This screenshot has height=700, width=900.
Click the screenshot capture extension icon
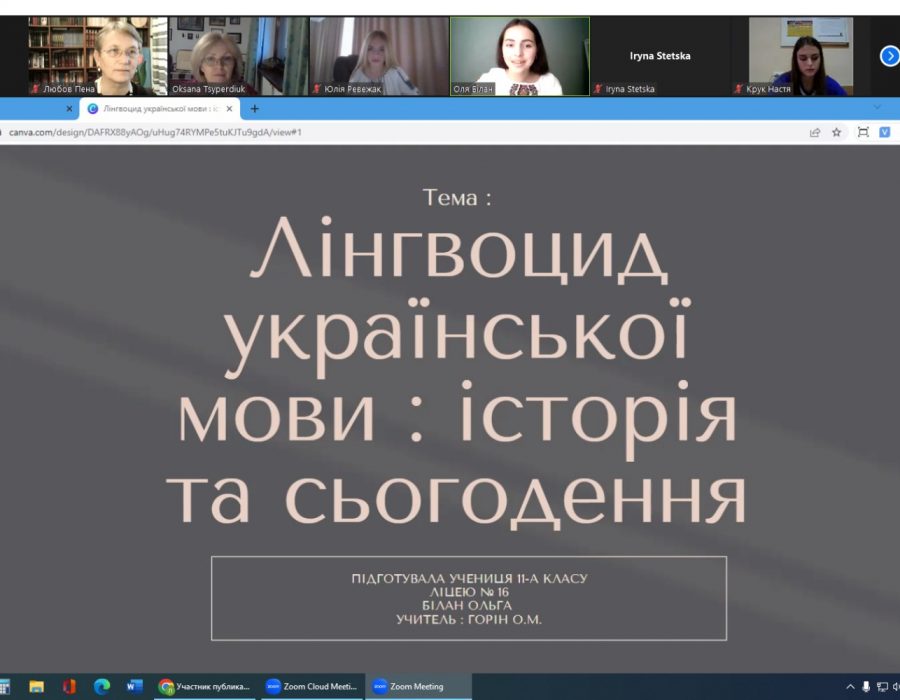pyautogui.click(x=863, y=133)
